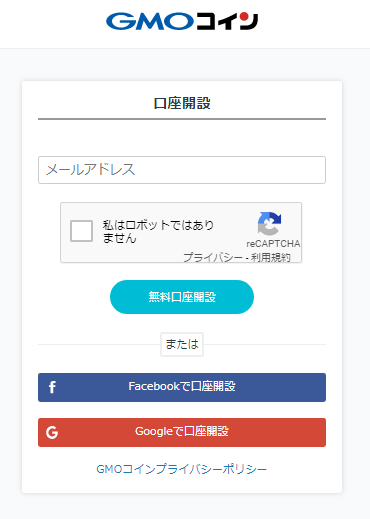Click the 無料口座開設 button
Image resolution: width=370 pixels, height=519 pixels.
[182, 297]
